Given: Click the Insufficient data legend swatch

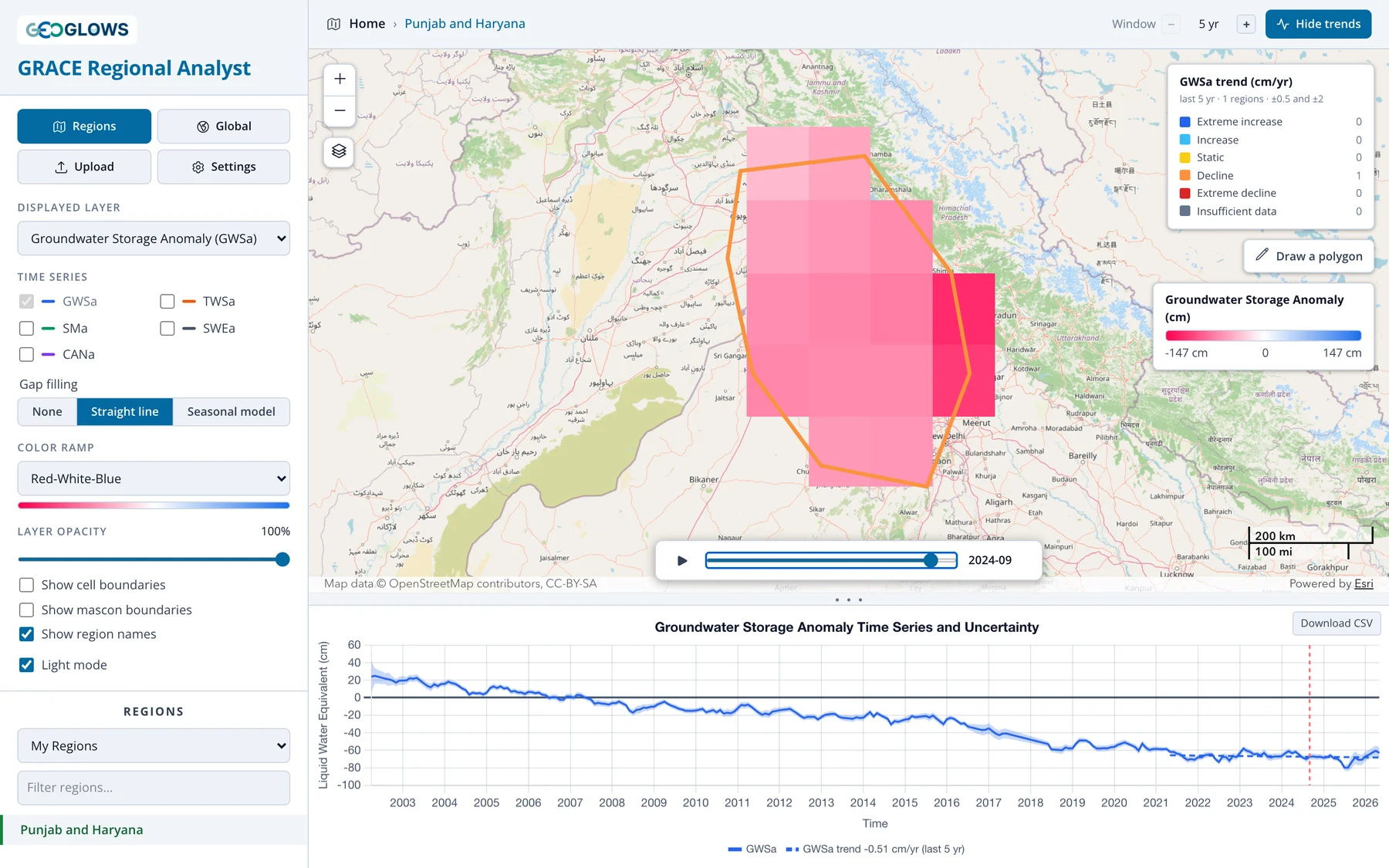Looking at the screenshot, I should coord(1185,211).
